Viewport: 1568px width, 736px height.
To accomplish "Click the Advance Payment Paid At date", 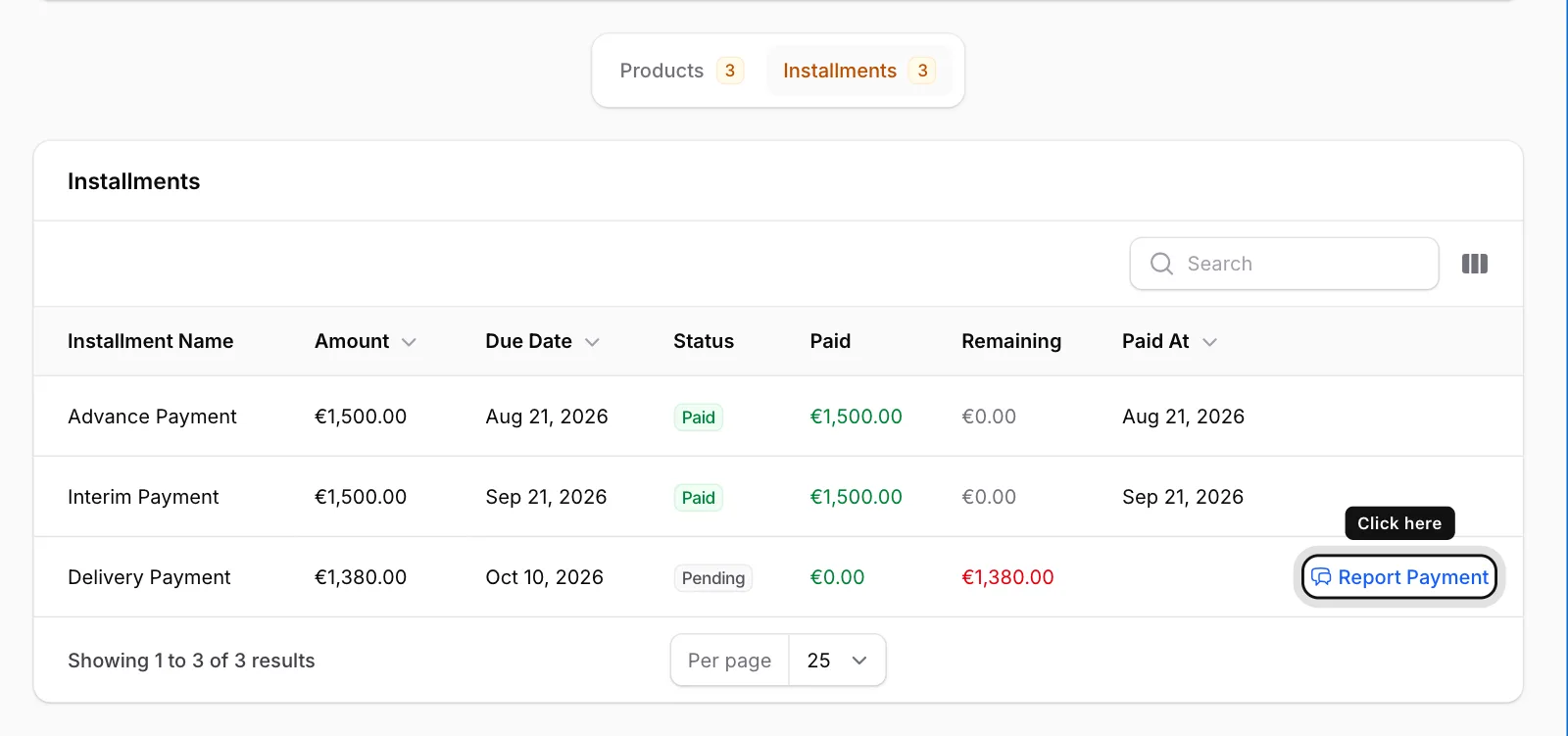I will pos(1183,417).
